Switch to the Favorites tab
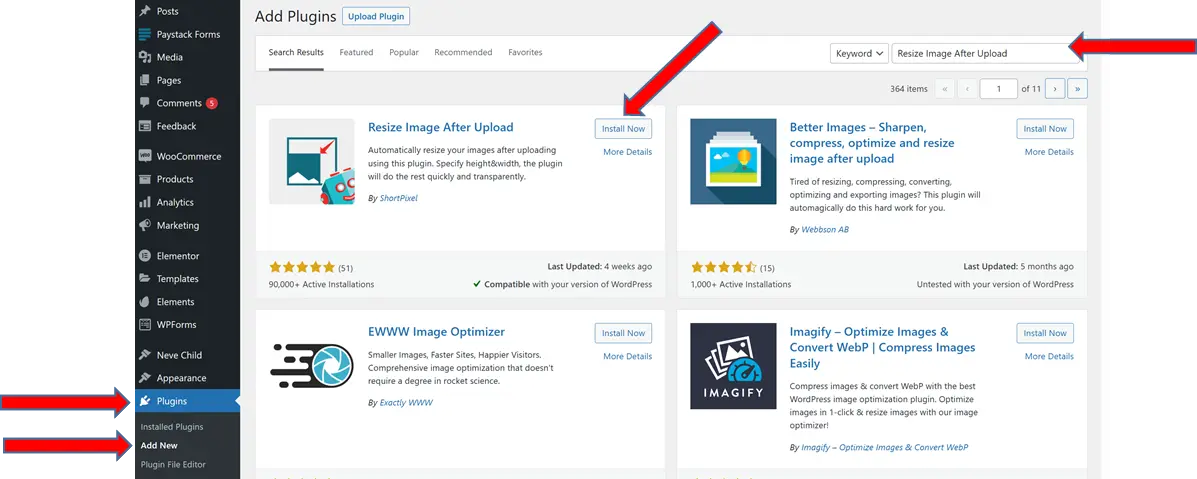Image resolution: width=1197 pixels, height=479 pixels. [525, 53]
